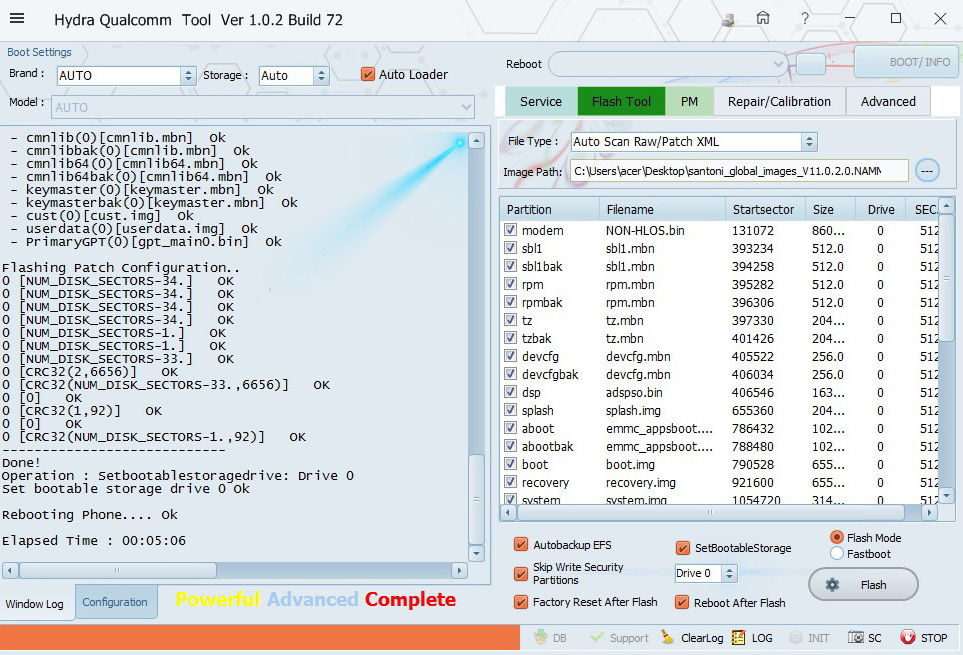Toggle SetBootableStorage checkbox
Viewport: 963px width, 655px height.
[682, 548]
